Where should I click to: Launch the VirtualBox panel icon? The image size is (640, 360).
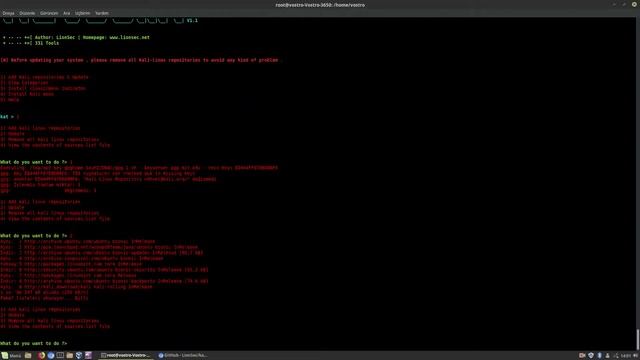click(x=79, y=356)
